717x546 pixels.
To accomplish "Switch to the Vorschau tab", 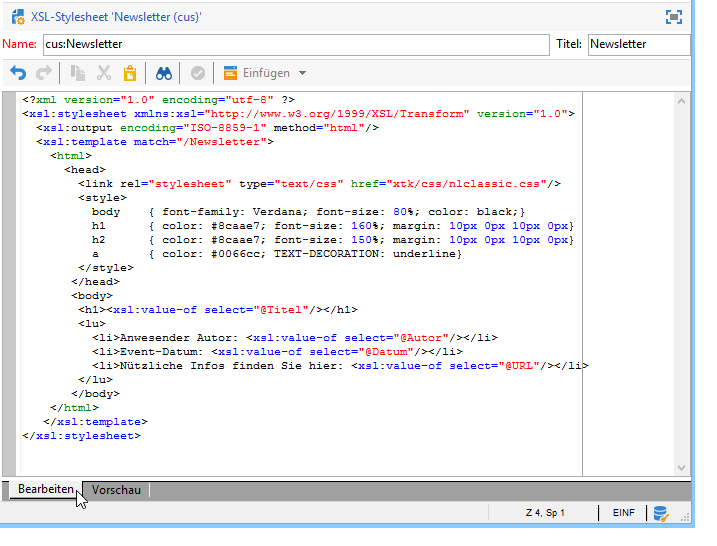I will [x=116, y=490].
